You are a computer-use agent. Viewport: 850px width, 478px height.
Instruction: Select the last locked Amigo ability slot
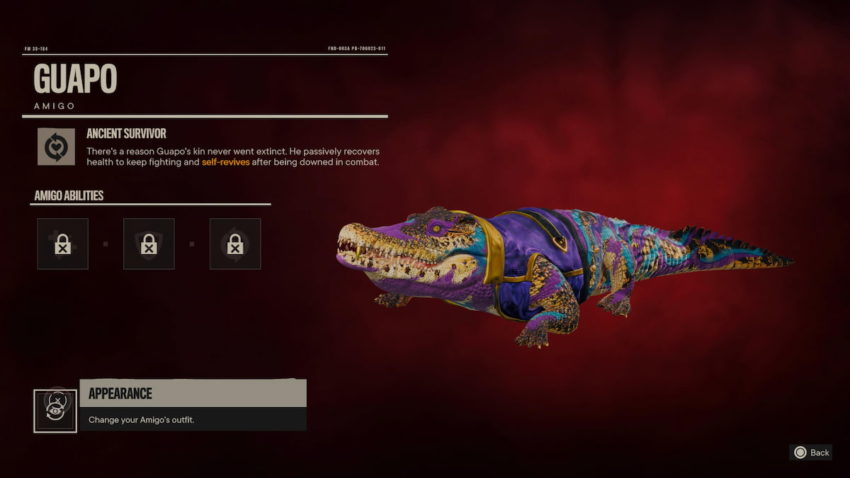pyautogui.click(x=235, y=244)
